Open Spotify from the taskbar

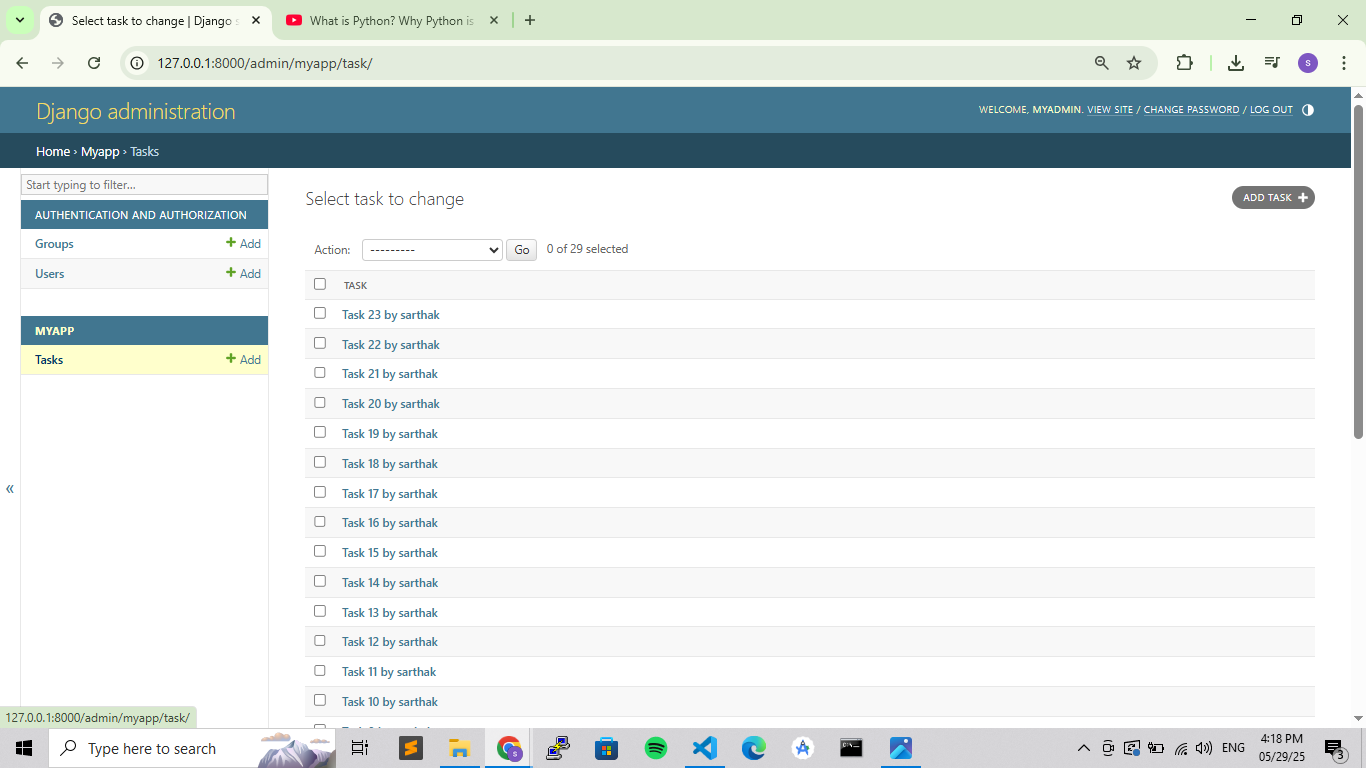656,748
